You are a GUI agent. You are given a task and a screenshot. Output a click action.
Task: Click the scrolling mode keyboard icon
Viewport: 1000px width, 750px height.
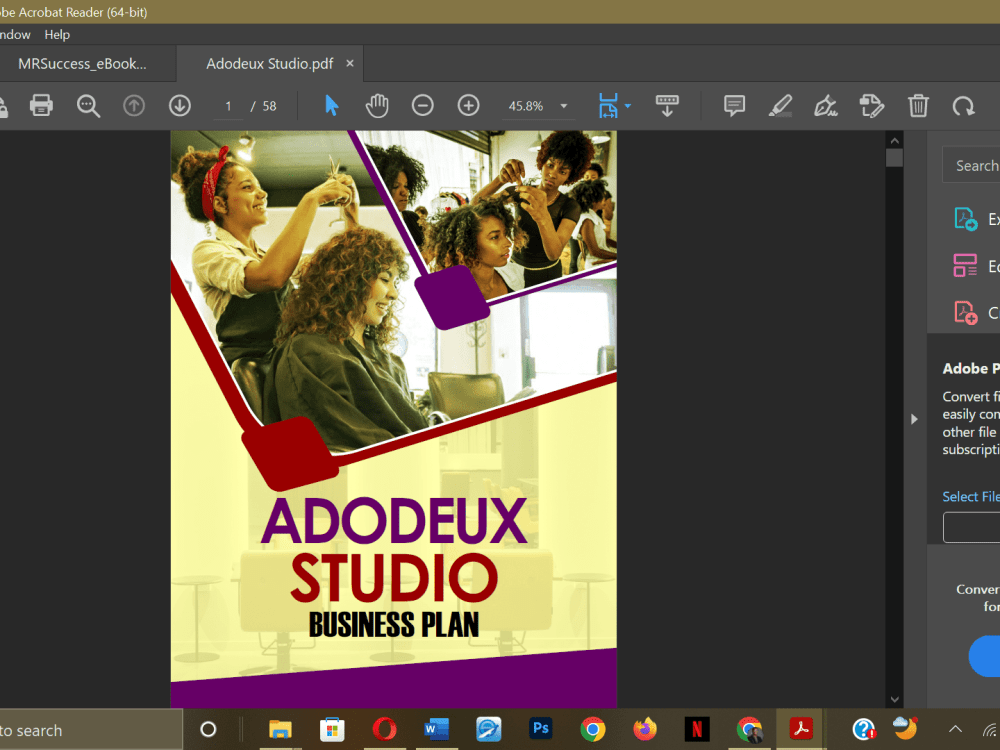pos(667,106)
